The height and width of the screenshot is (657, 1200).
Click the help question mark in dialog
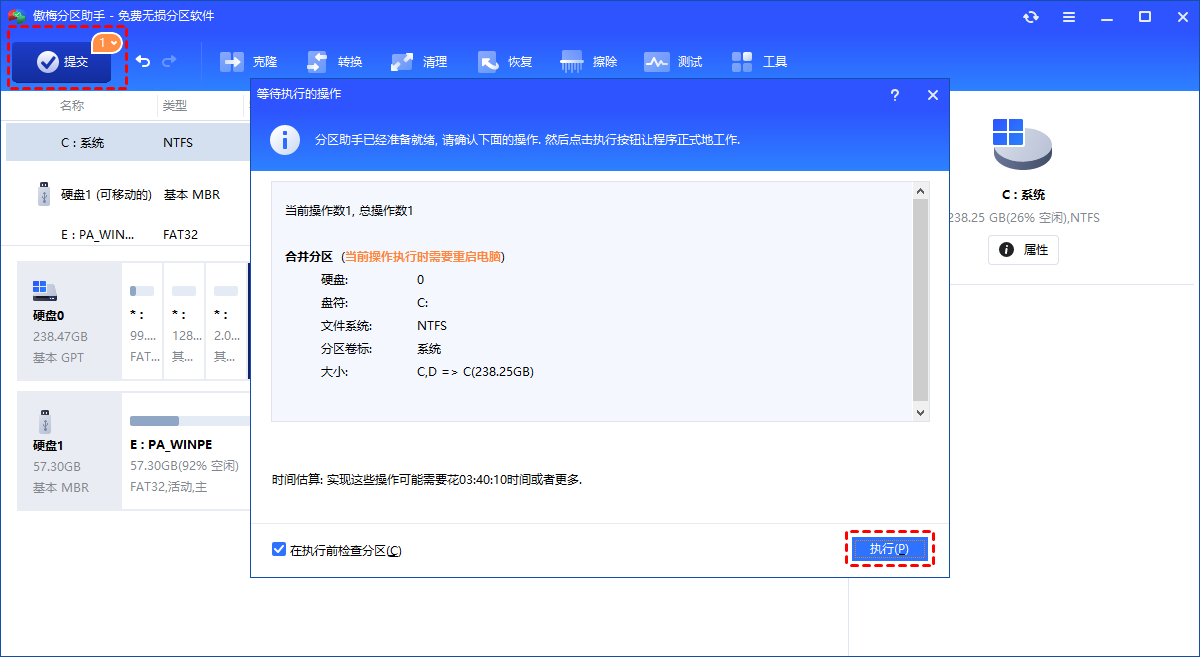pos(894,94)
